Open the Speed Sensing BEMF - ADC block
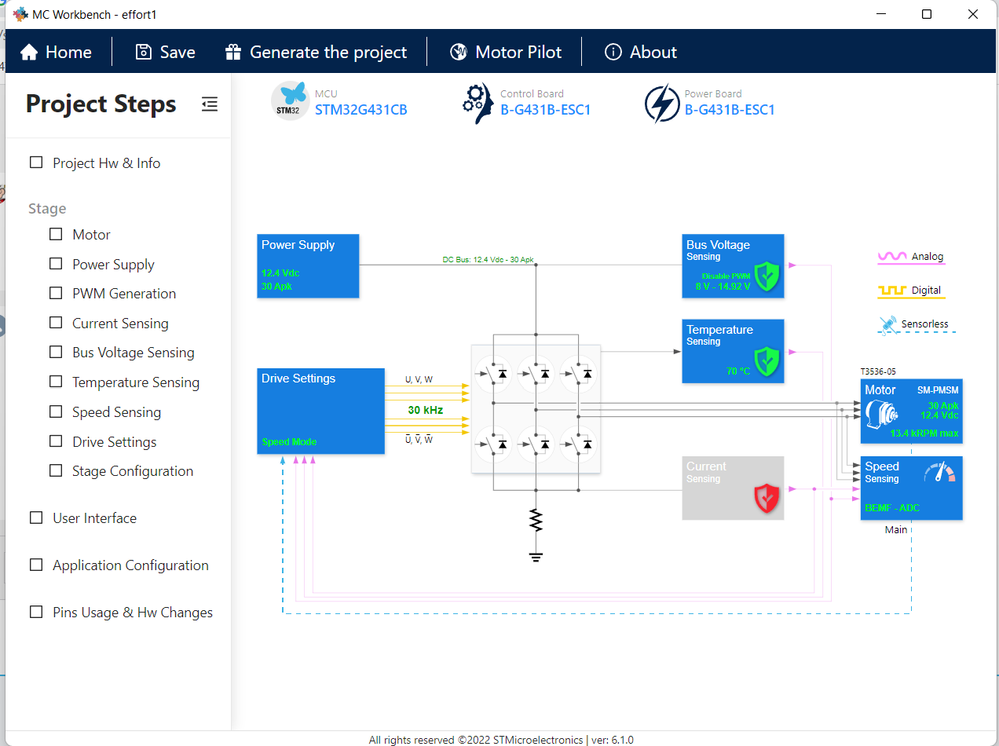Screen dimensions: 999x746 point(912,488)
